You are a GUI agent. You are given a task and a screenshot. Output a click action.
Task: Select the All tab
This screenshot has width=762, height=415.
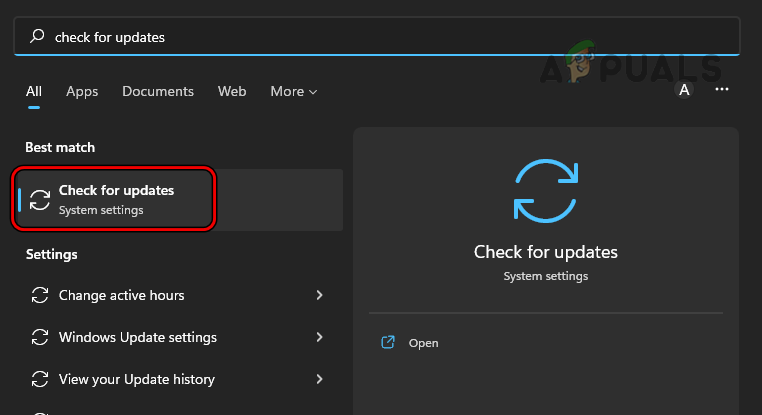(x=34, y=91)
